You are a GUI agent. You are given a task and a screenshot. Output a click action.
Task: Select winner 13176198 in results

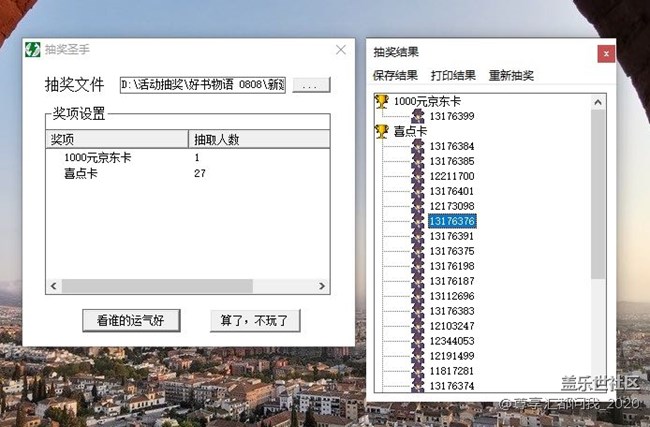[452, 266]
